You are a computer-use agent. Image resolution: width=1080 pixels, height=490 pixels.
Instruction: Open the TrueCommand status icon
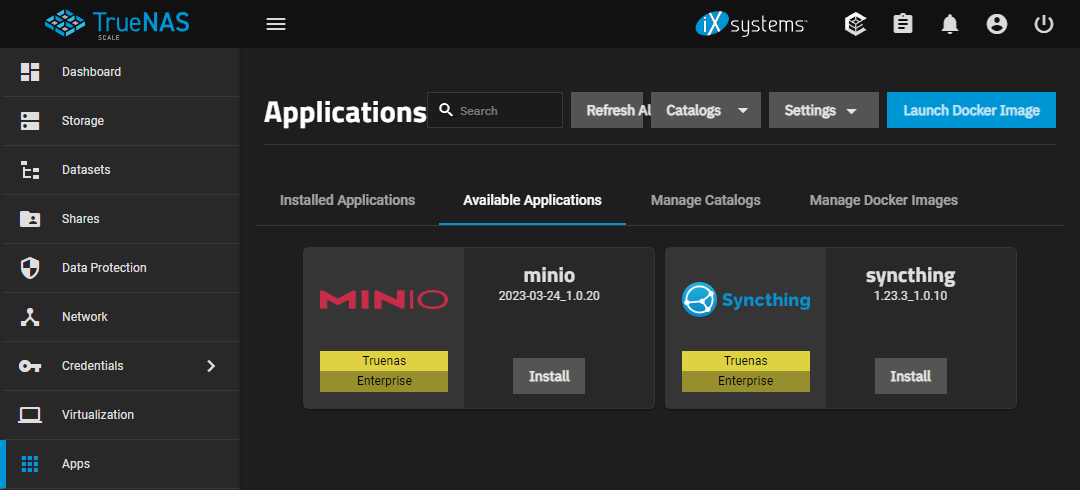pos(854,24)
